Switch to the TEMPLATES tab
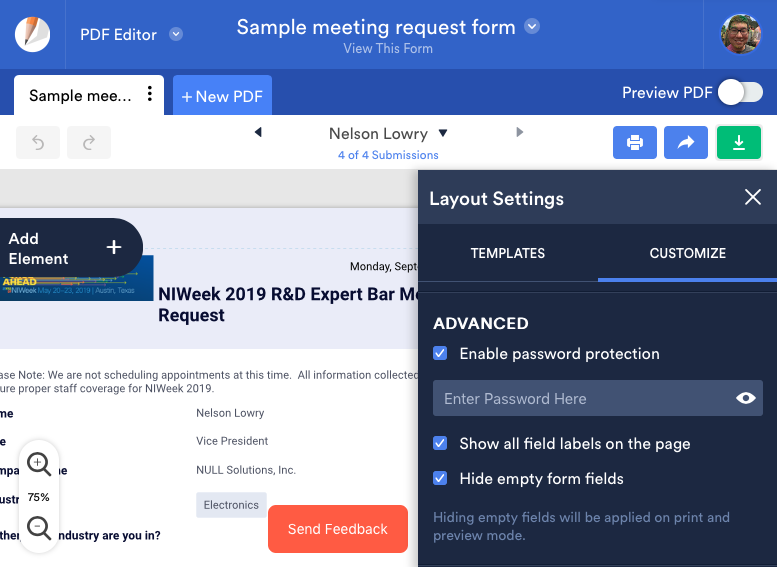Viewport: 777px width, 567px height. coord(507,253)
